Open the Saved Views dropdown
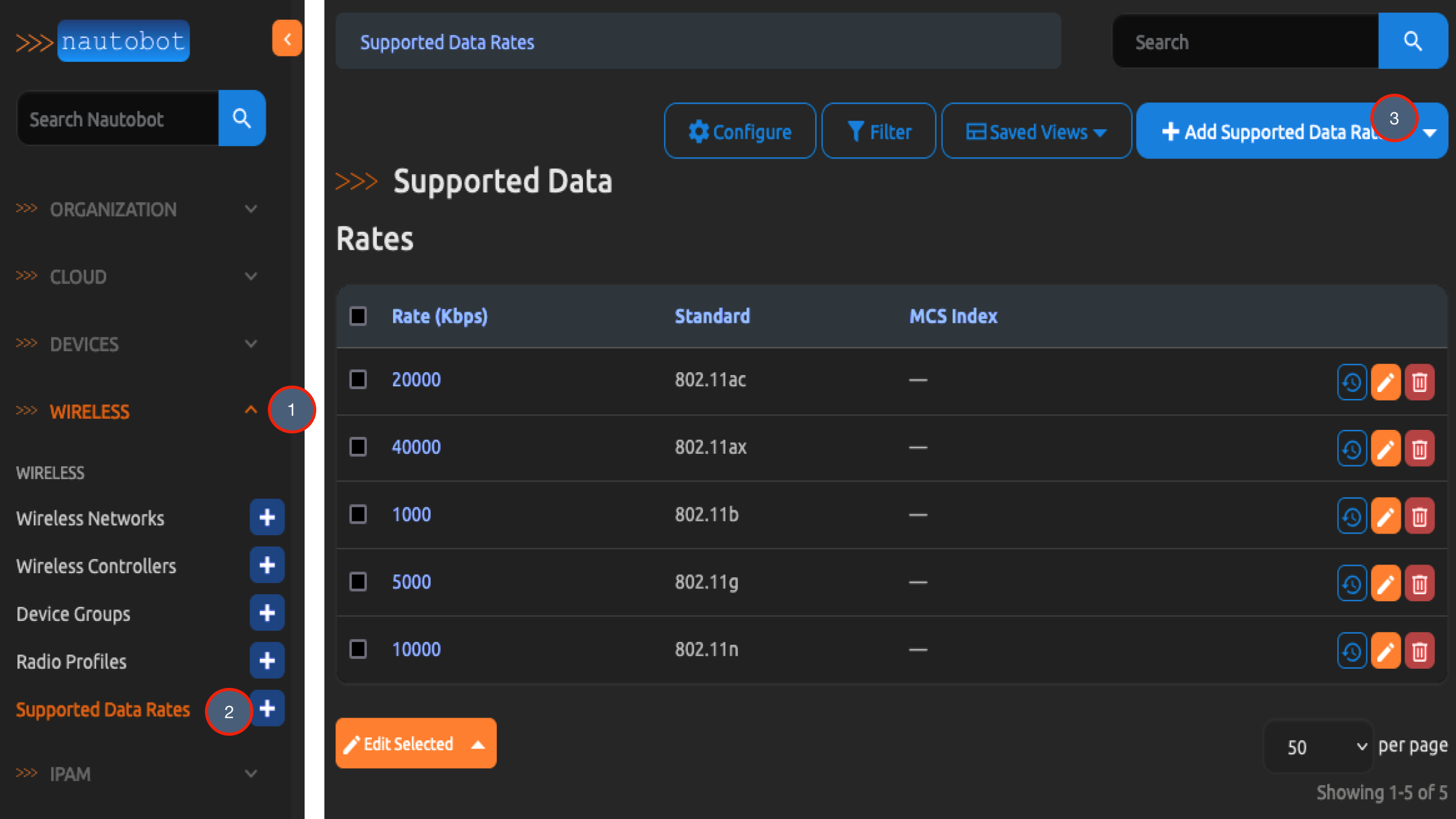 pos(1036,131)
